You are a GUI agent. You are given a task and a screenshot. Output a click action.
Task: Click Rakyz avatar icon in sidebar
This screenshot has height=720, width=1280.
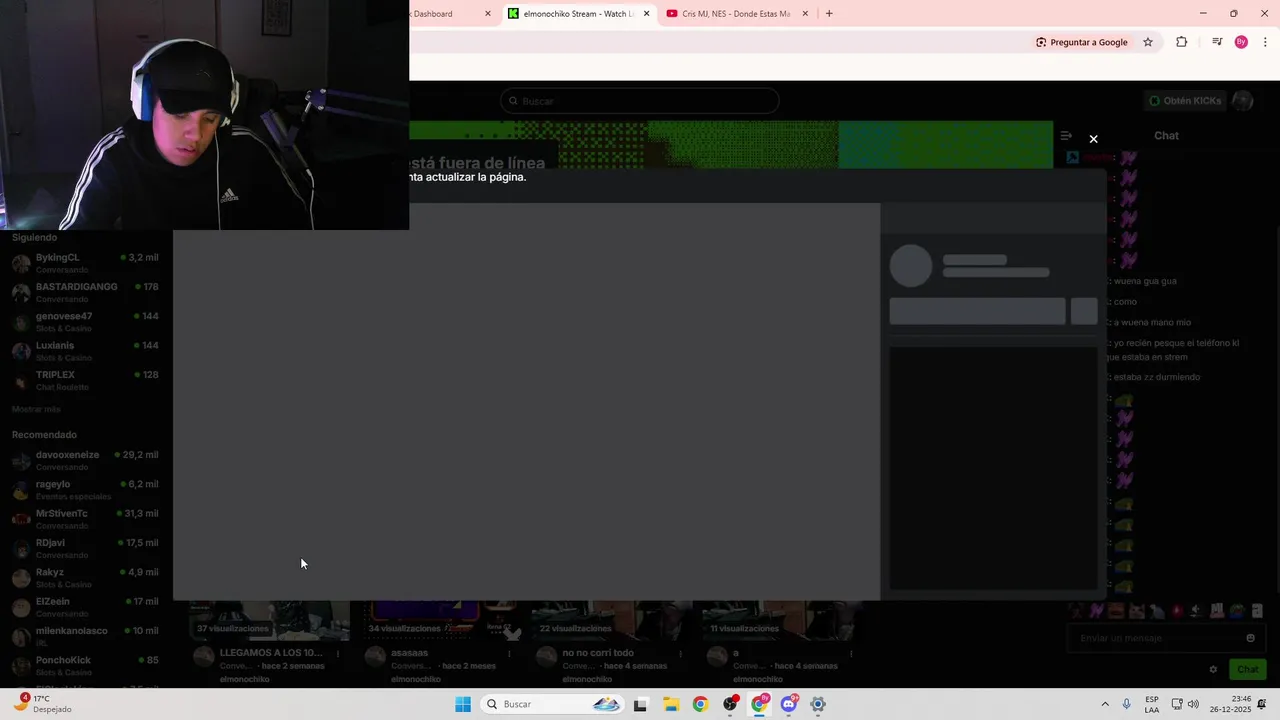coord(21,578)
